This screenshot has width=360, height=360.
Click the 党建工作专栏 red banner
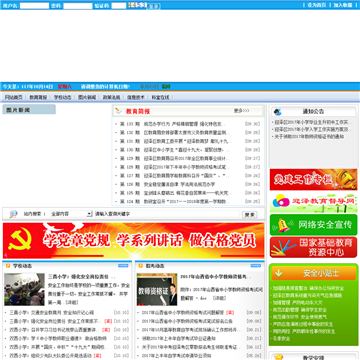pos(313,180)
